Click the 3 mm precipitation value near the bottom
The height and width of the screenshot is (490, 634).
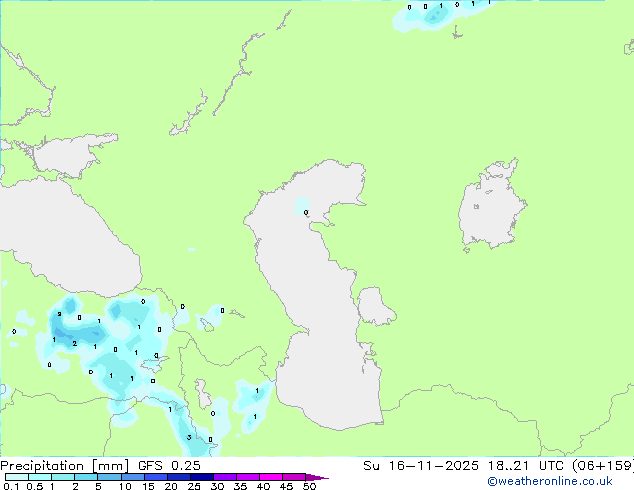[x=189, y=436]
